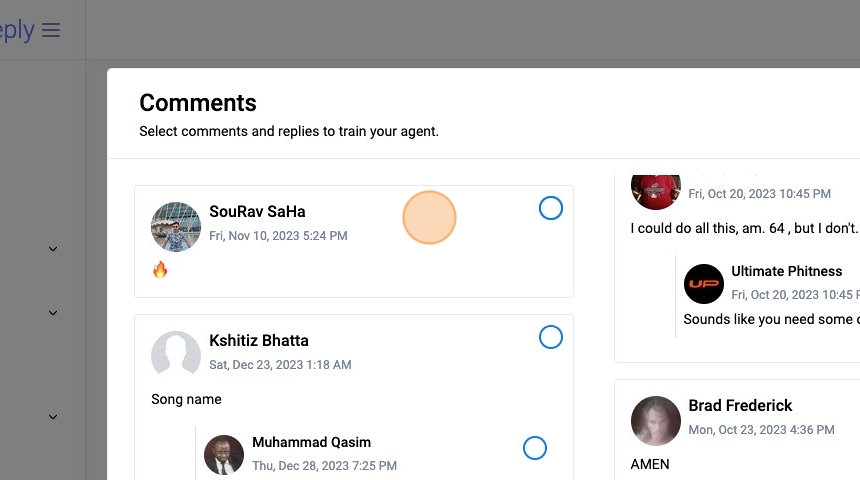This screenshot has width=860, height=480.
Task: Click the "AMEN" comment text
Action: click(x=650, y=464)
